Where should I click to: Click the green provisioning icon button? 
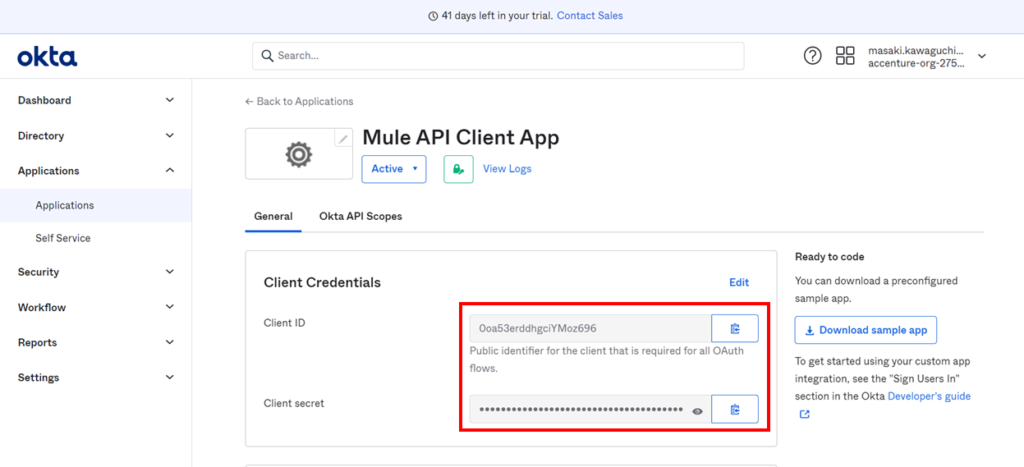click(458, 169)
